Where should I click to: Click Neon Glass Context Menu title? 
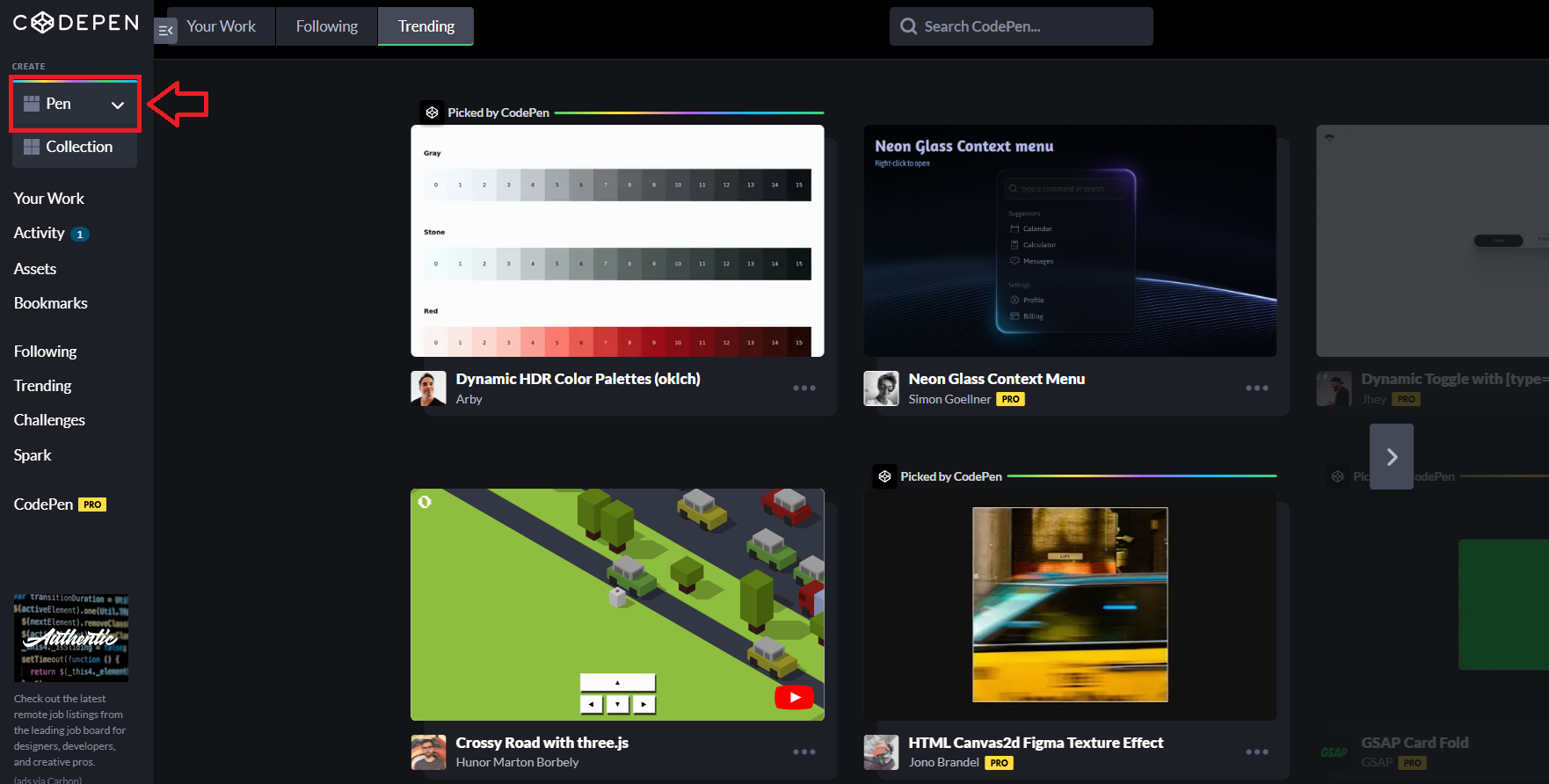(997, 379)
